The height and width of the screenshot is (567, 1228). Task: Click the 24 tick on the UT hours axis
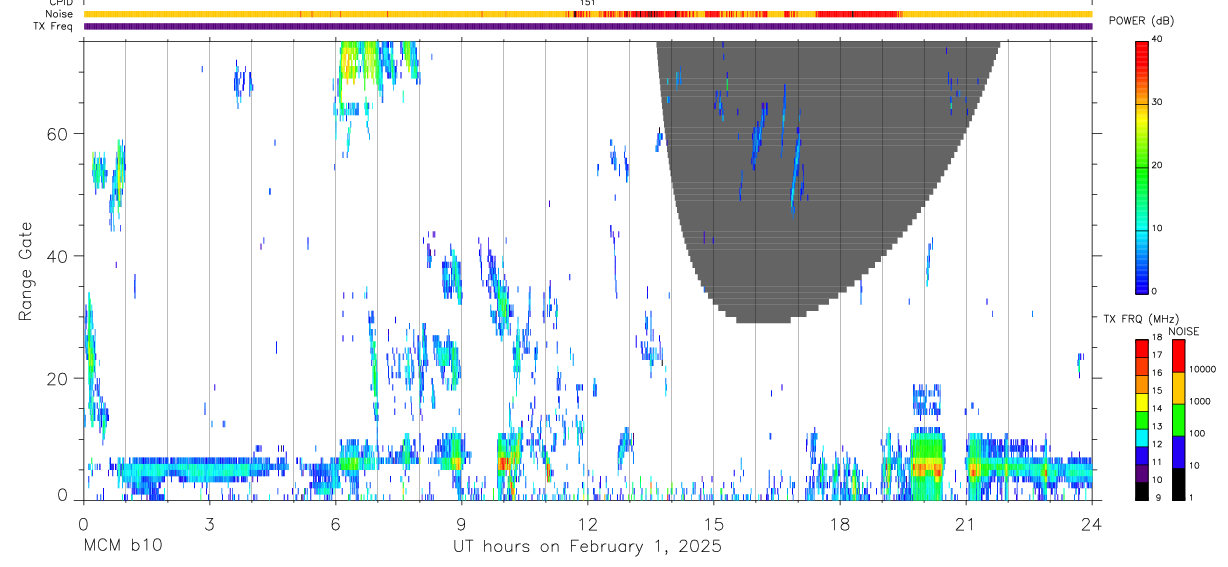pyautogui.click(x=1091, y=523)
